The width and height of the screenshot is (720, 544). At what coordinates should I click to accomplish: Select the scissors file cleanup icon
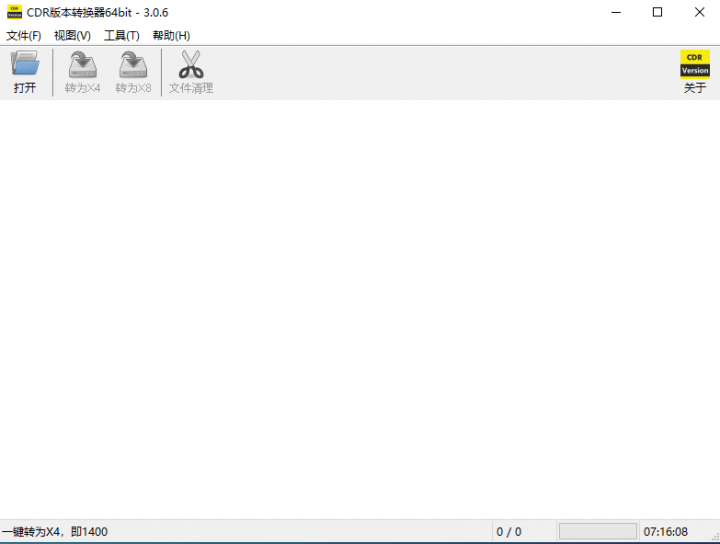[x=190, y=64]
